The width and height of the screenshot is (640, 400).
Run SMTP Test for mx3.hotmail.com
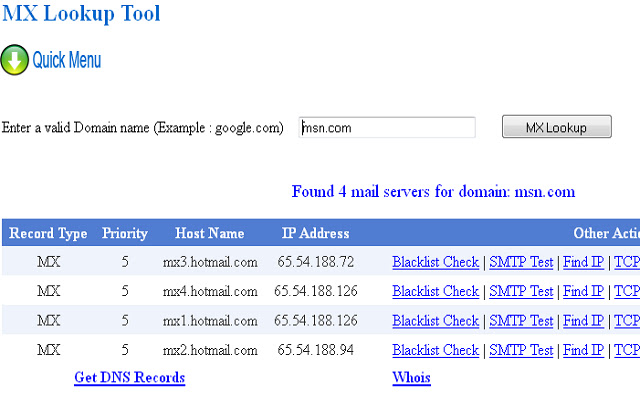pos(521,262)
